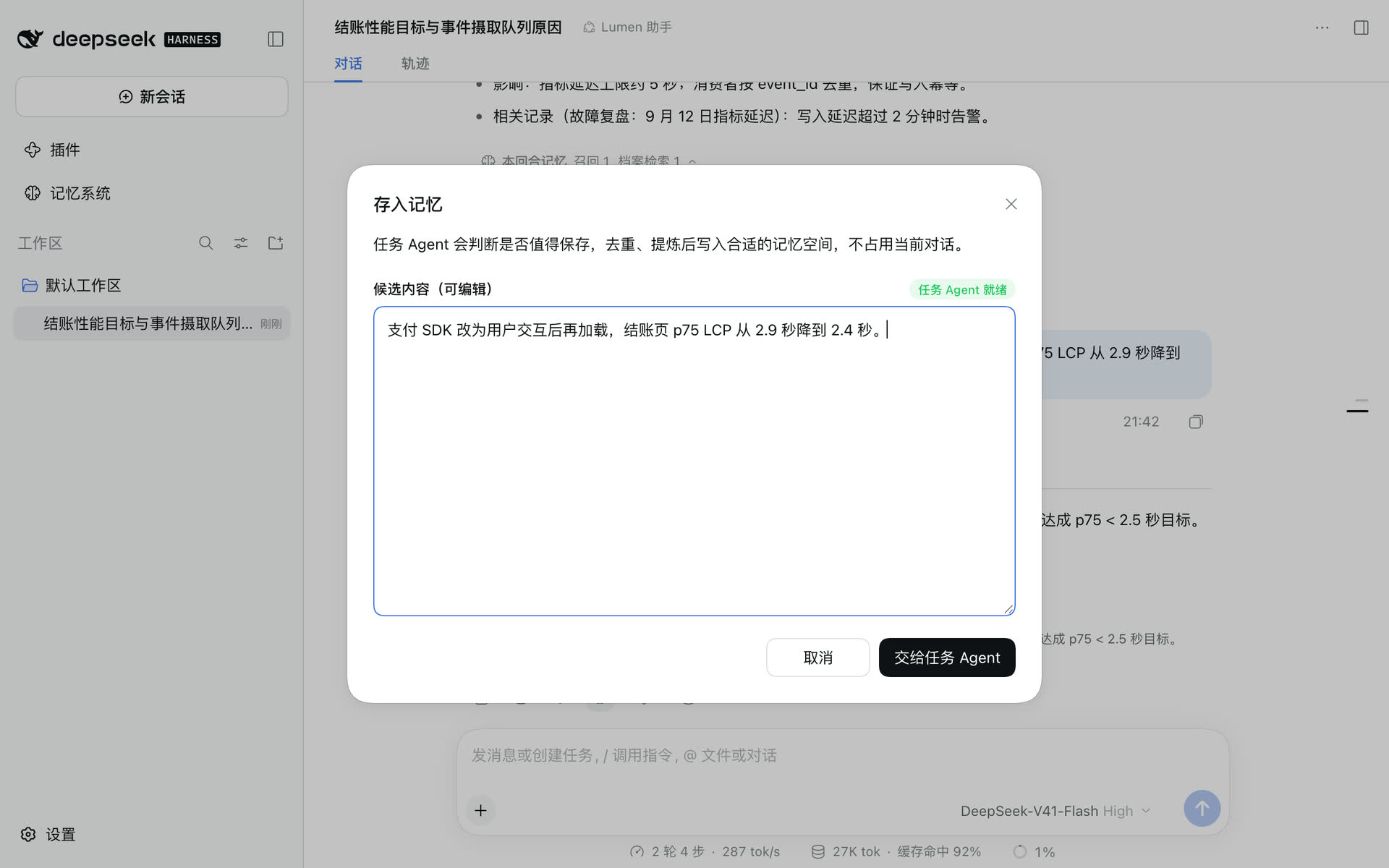Search the workspace with magnifier icon
Viewport: 1389px width, 868px height.
[x=206, y=243]
